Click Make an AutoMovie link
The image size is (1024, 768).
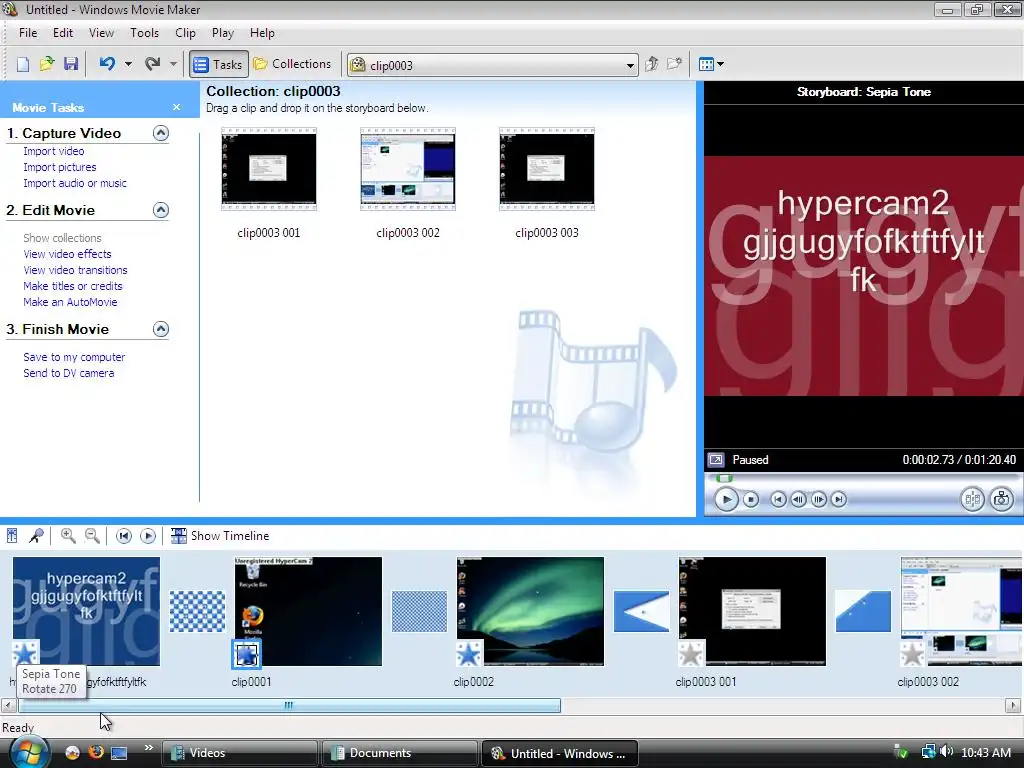[70, 302]
